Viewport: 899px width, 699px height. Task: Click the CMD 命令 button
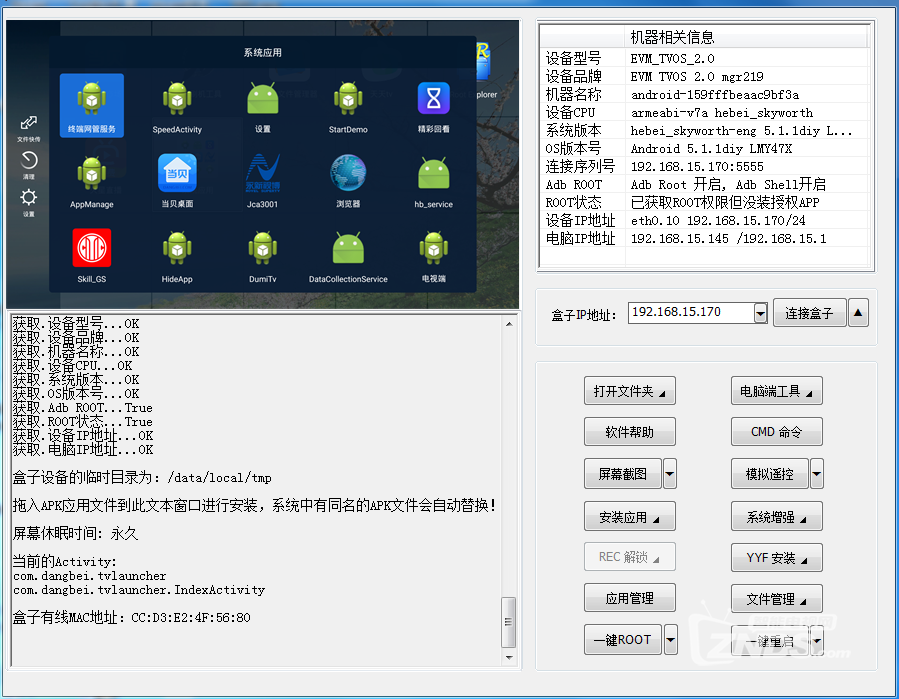pyautogui.click(x=776, y=432)
